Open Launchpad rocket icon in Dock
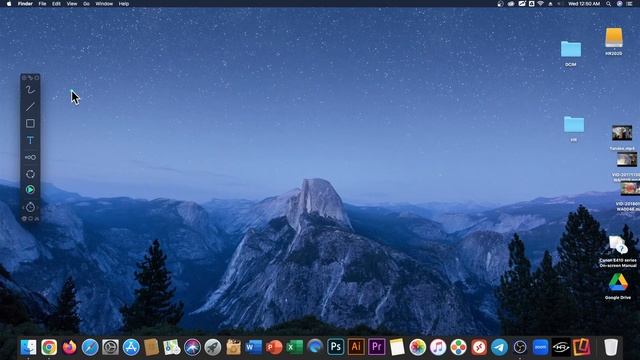The height and width of the screenshot is (360, 640). (x=213, y=347)
